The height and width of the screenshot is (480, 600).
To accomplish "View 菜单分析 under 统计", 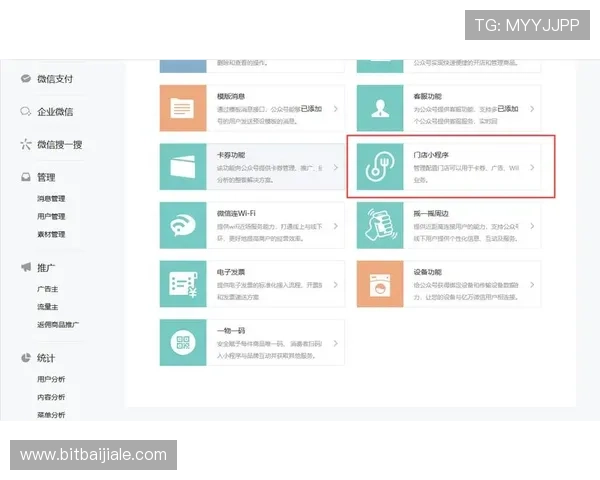I will (51, 415).
